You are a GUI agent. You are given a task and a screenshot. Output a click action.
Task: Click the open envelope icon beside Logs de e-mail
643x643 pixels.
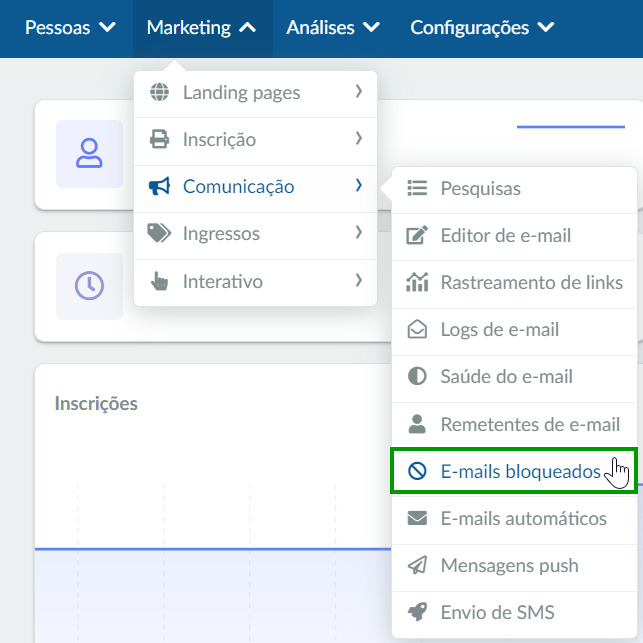click(417, 329)
